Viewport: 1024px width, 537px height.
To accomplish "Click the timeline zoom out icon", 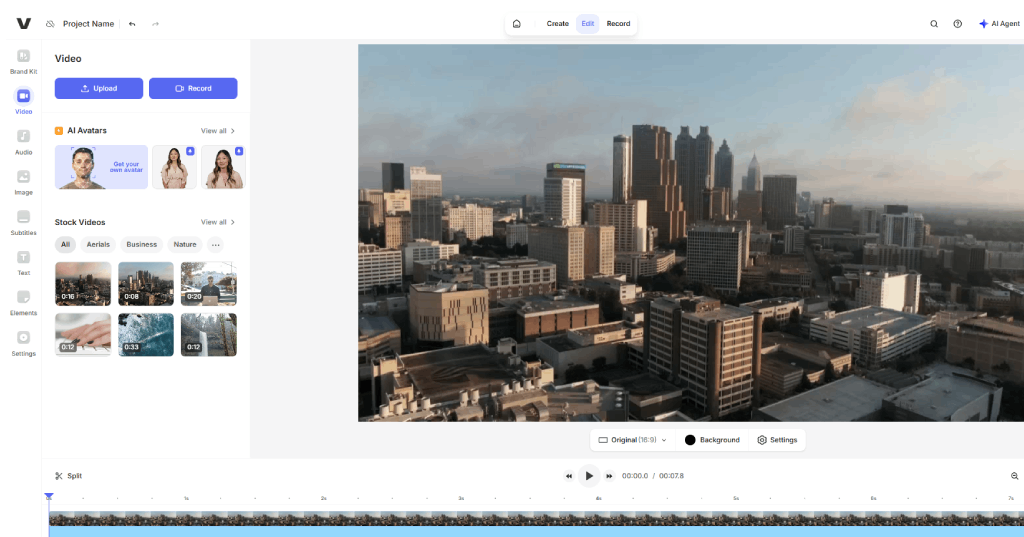I will tap(1014, 476).
